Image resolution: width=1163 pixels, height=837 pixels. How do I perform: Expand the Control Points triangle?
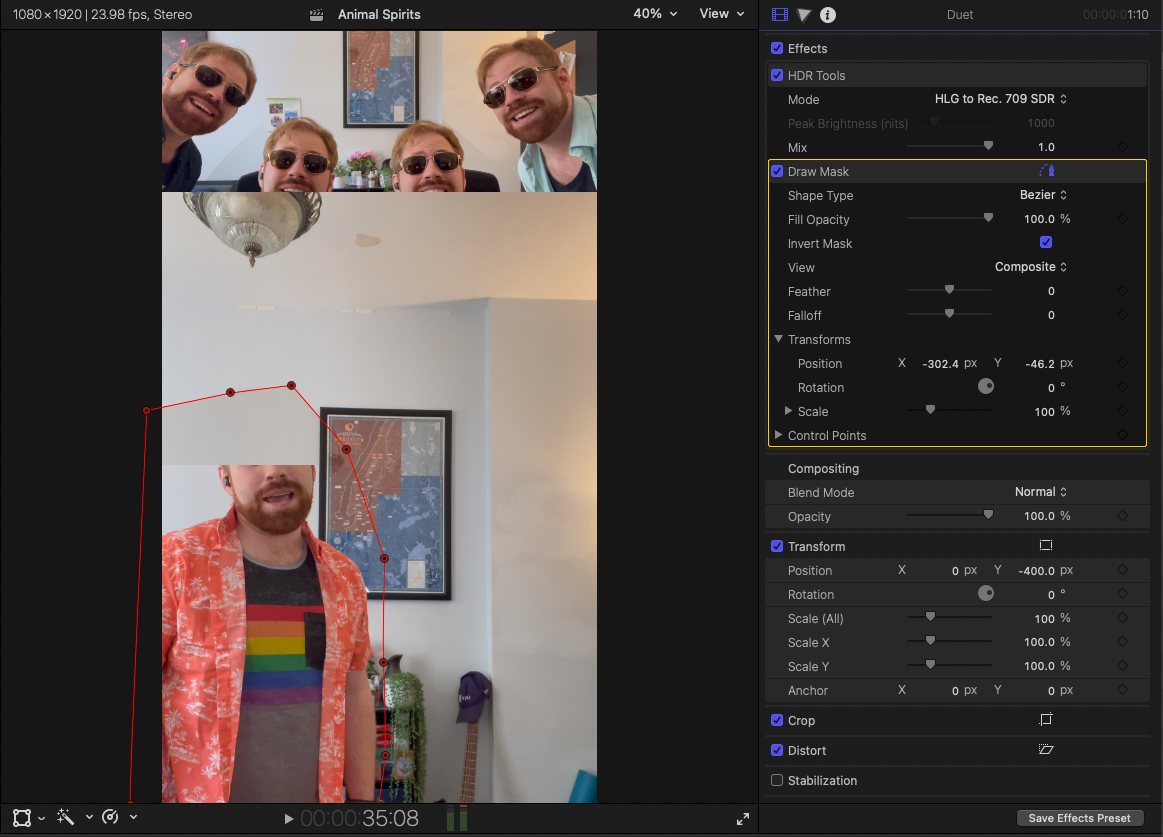778,434
